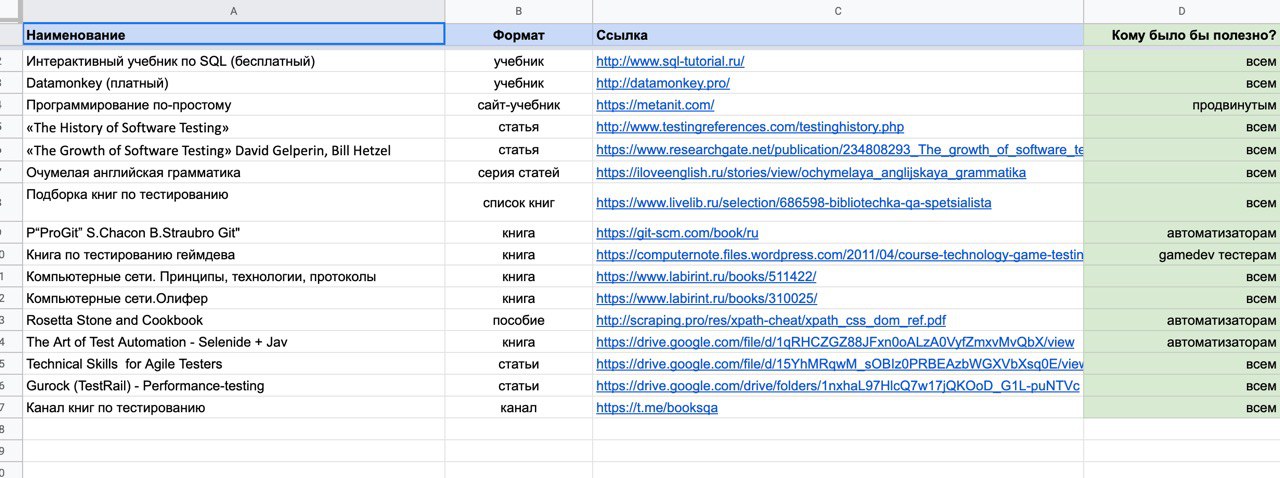Select the 'канал' format cell
This screenshot has height=478, width=1280.
click(x=519, y=408)
